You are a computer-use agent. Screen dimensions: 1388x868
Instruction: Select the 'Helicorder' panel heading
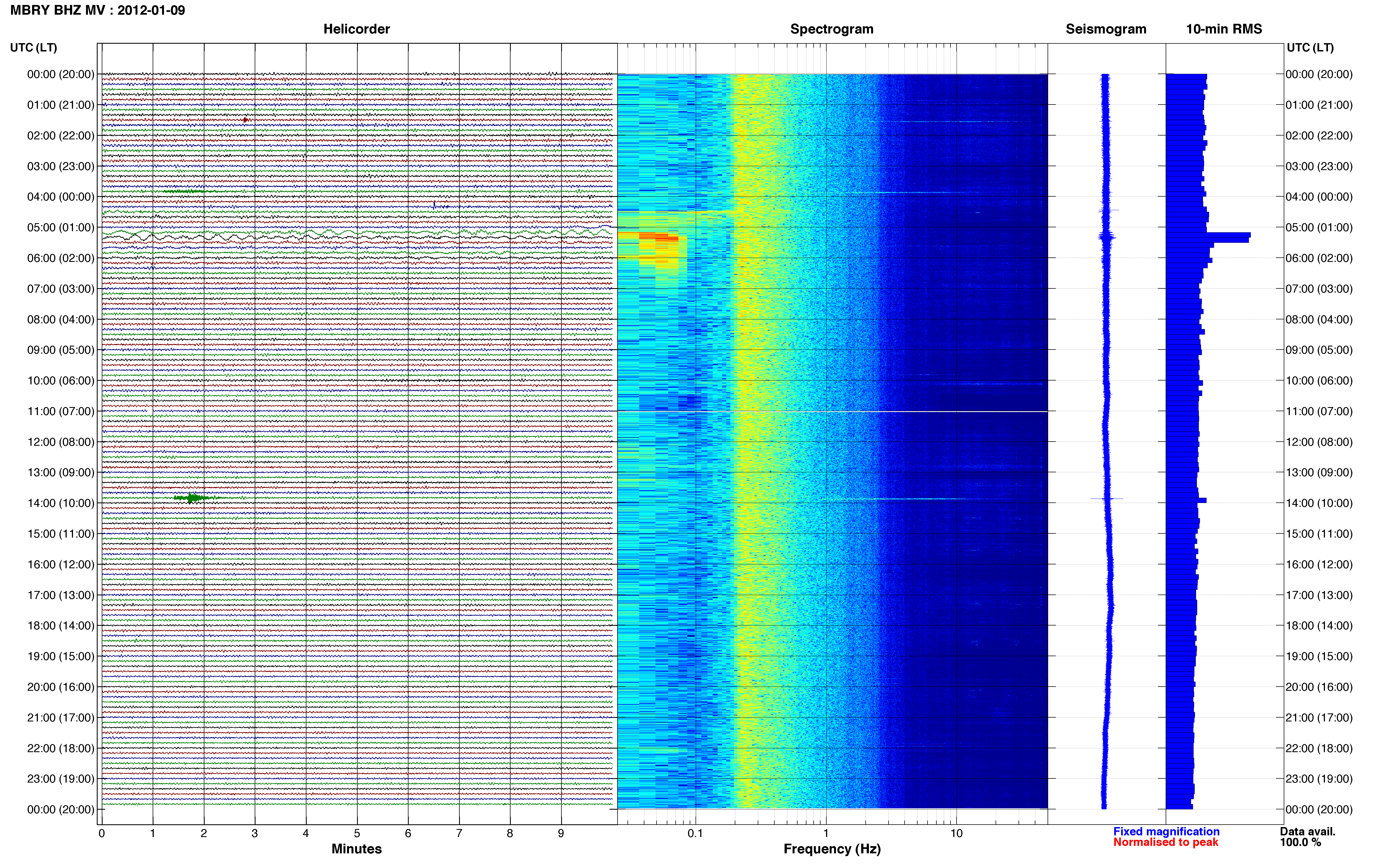tap(356, 29)
